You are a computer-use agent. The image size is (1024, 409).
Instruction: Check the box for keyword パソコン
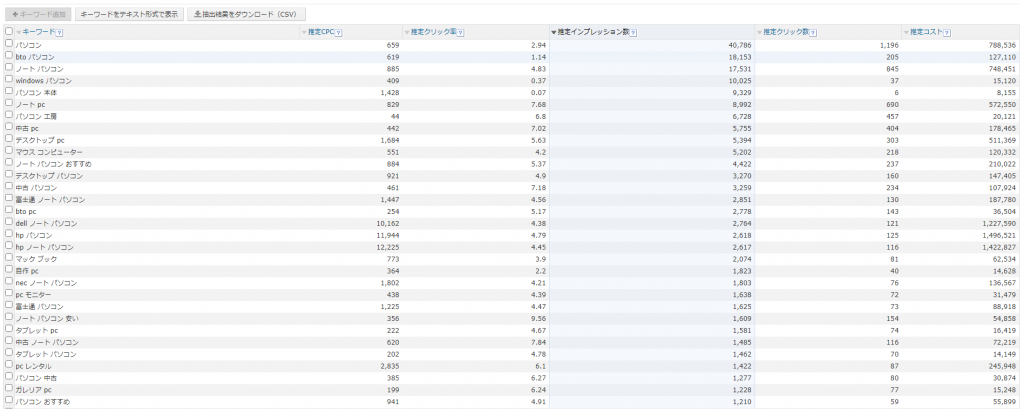(8, 43)
